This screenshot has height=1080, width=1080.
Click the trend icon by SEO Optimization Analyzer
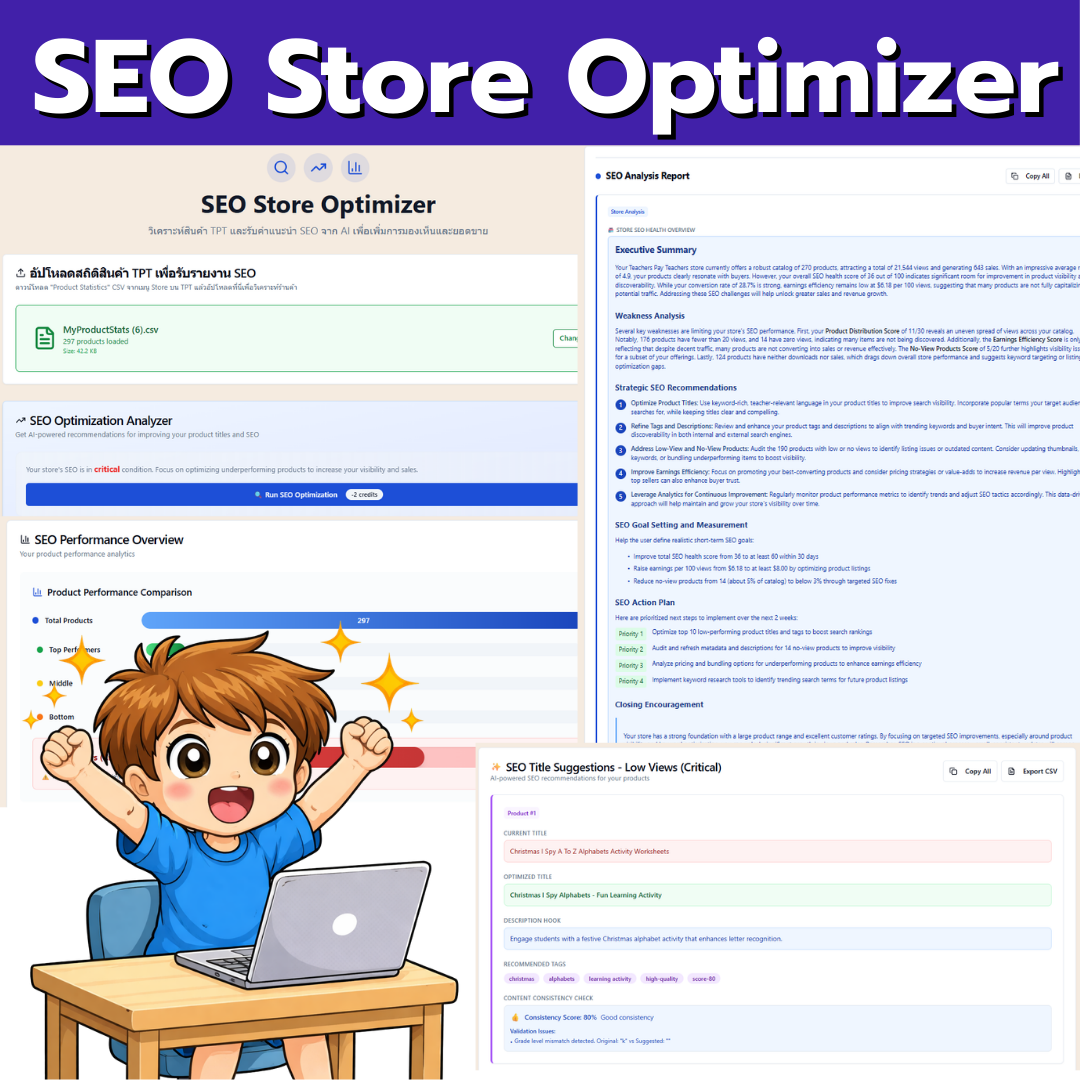click(x=21, y=421)
